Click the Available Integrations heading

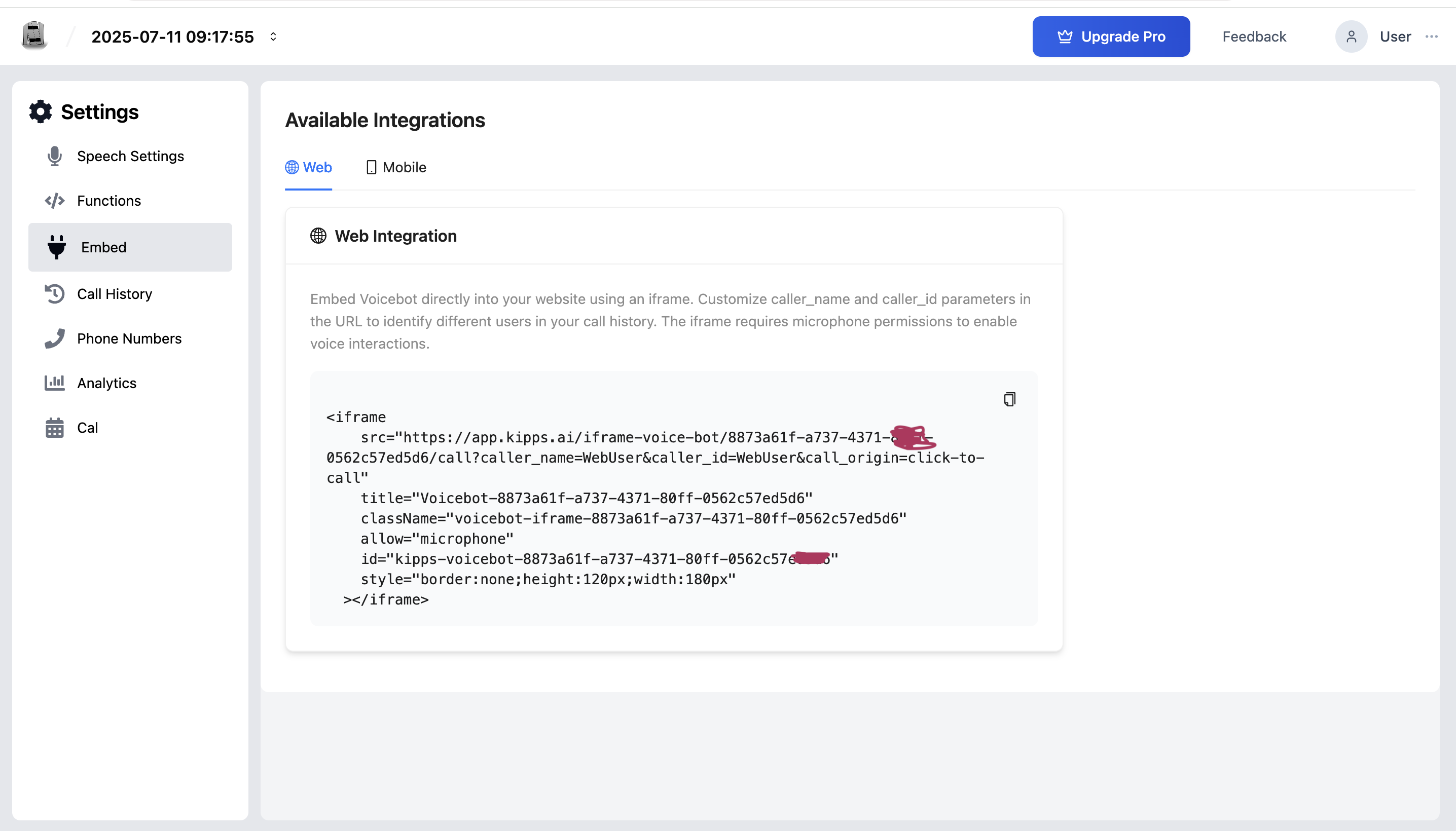385,121
